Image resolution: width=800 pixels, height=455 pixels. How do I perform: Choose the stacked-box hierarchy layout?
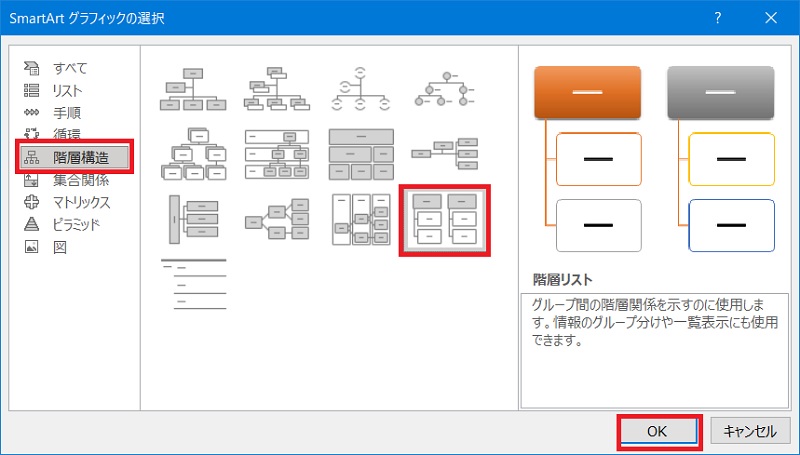point(193,154)
